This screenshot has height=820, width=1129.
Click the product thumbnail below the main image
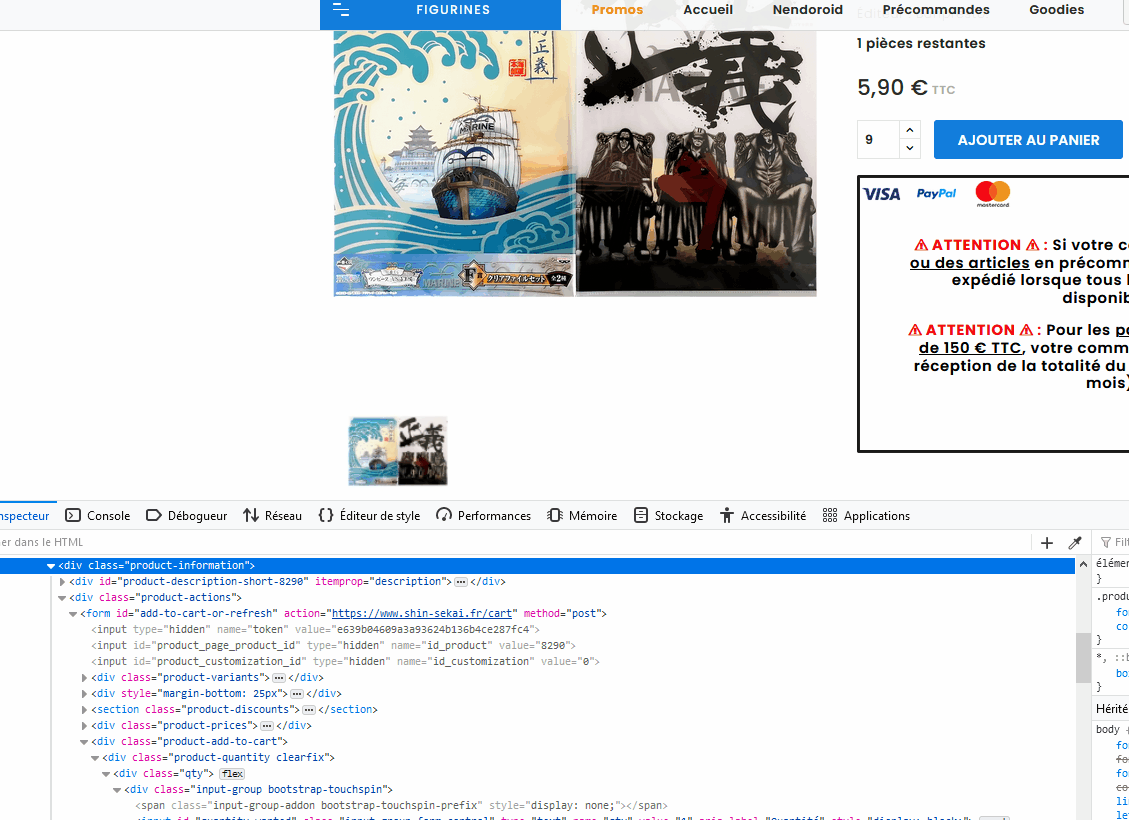pos(397,451)
